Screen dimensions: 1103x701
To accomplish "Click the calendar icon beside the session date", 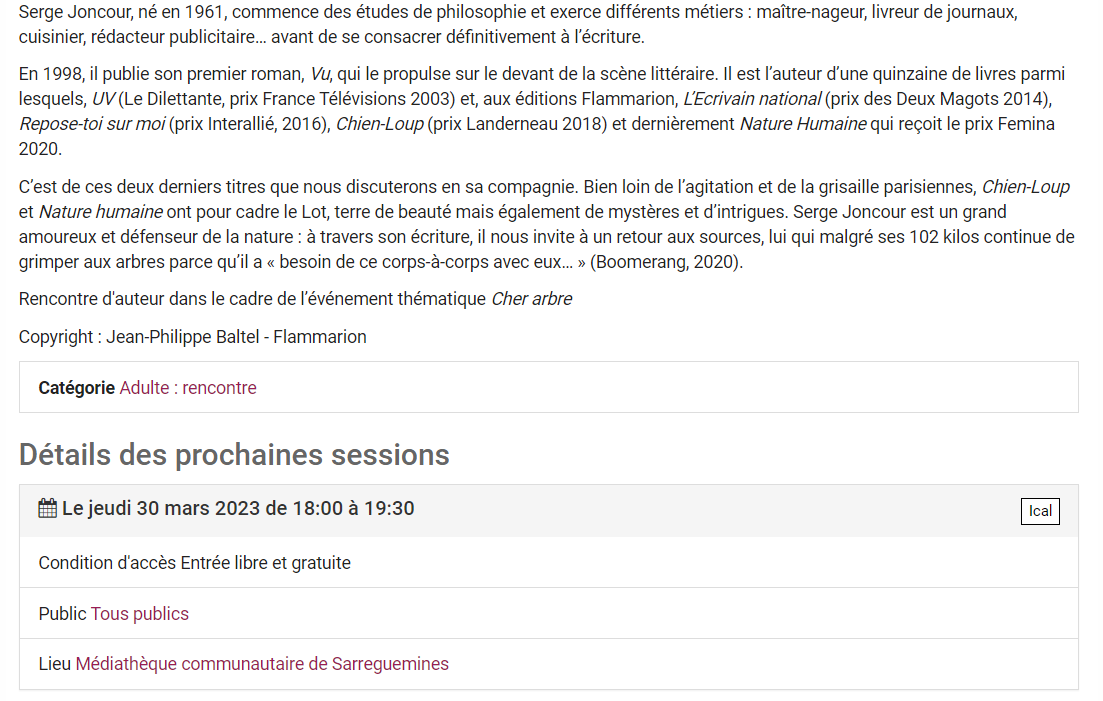I will coord(47,508).
